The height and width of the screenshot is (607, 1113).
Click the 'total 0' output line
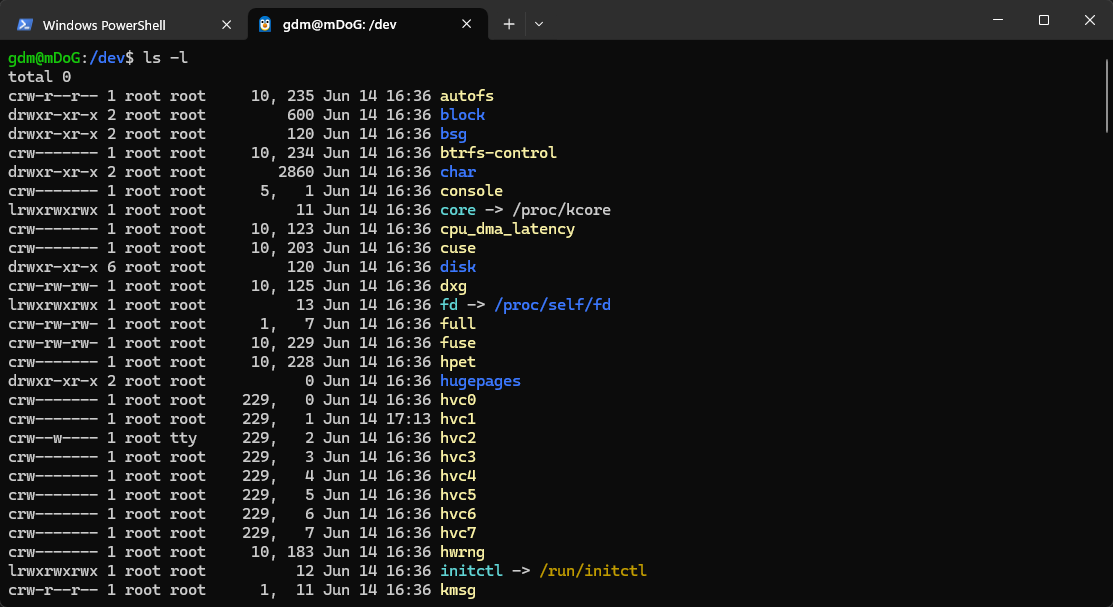pos(40,77)
